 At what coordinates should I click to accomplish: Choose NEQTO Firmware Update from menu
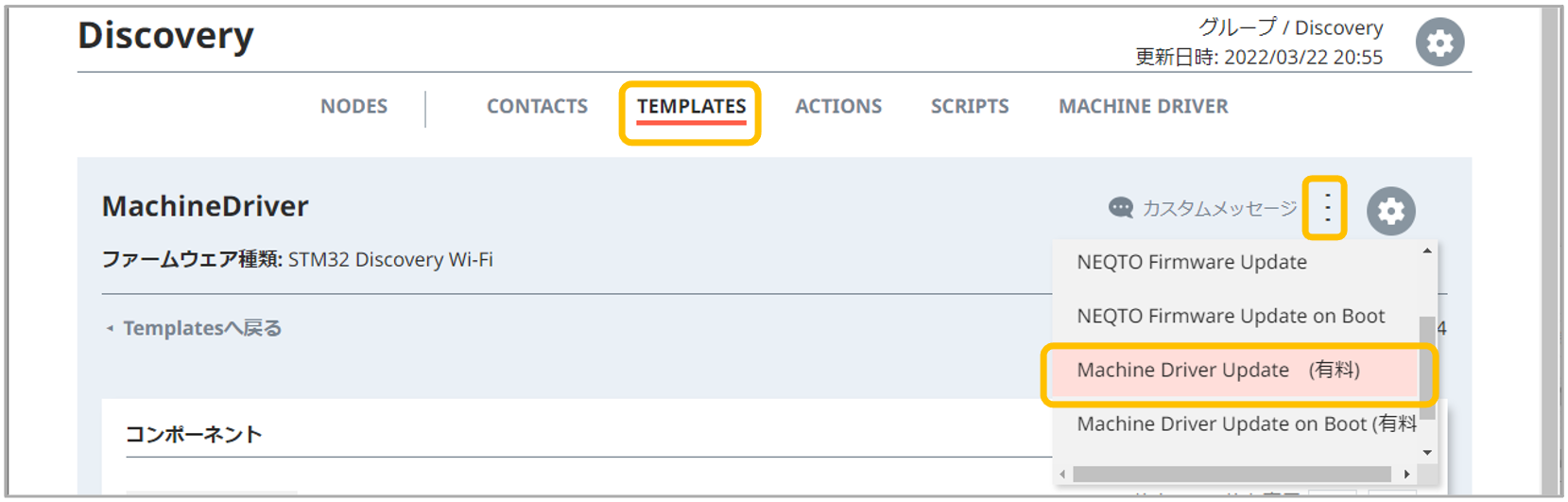[x=1192, y=263]
